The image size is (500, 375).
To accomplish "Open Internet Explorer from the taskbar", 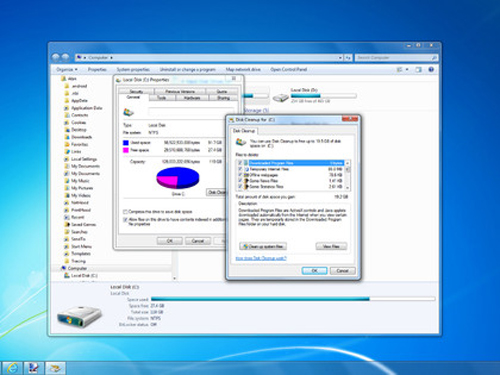I will click(12, 368).
